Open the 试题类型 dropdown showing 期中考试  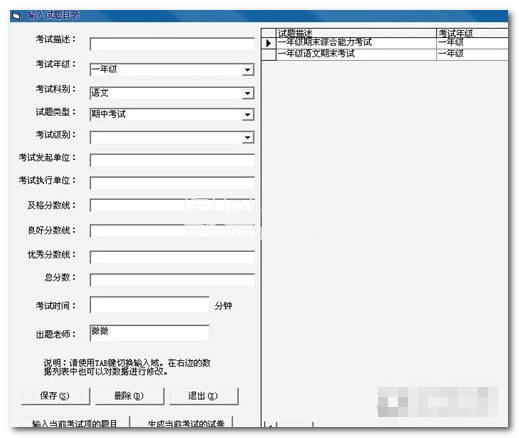248,115
